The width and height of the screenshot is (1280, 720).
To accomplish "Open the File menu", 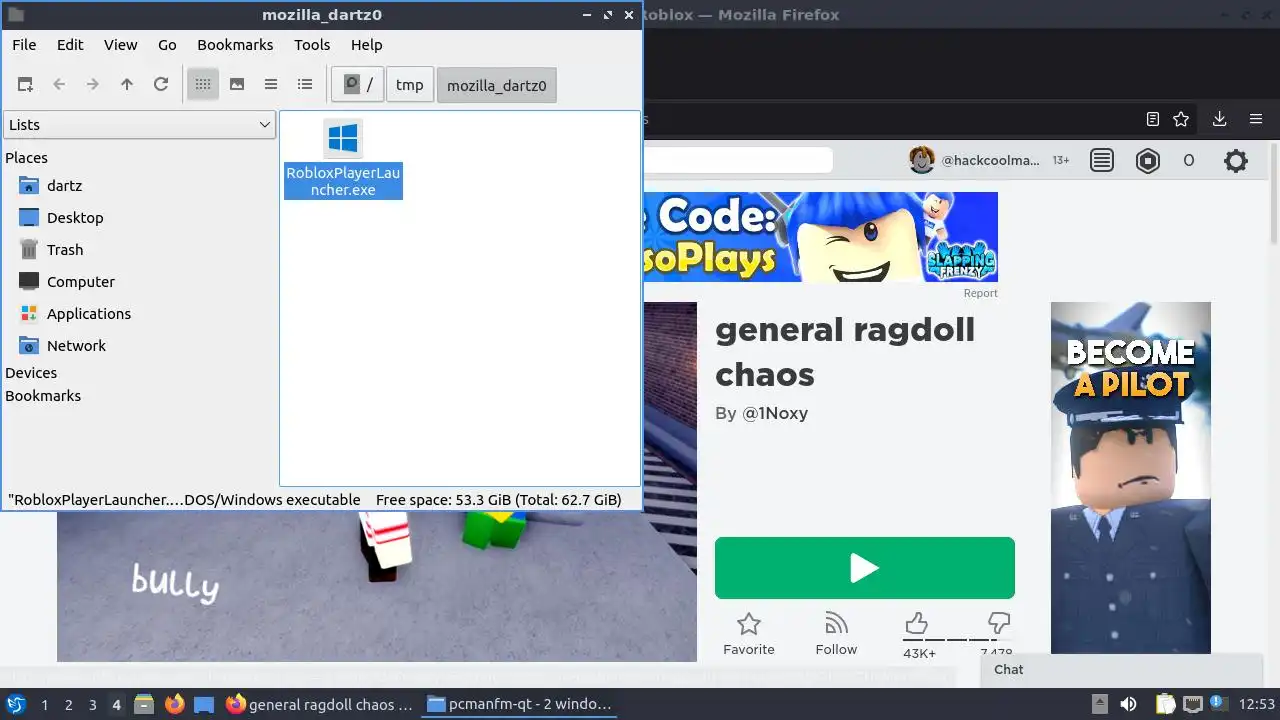I will (24, 45).
